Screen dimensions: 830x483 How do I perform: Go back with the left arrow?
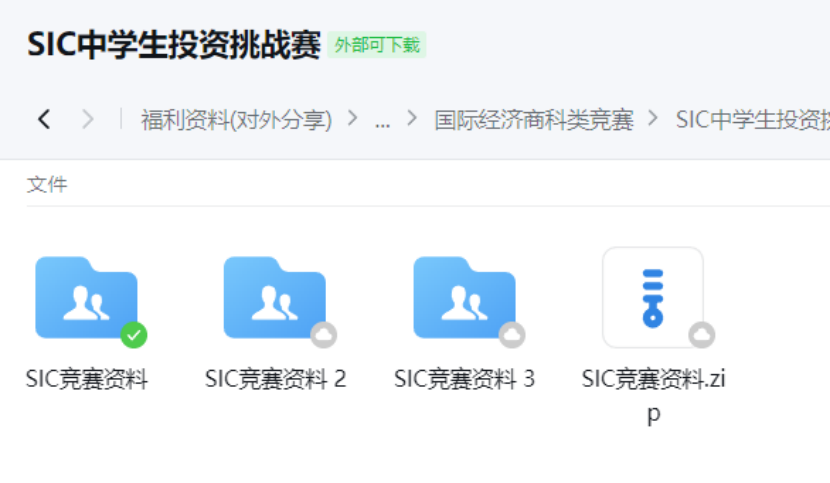point(44,119)
